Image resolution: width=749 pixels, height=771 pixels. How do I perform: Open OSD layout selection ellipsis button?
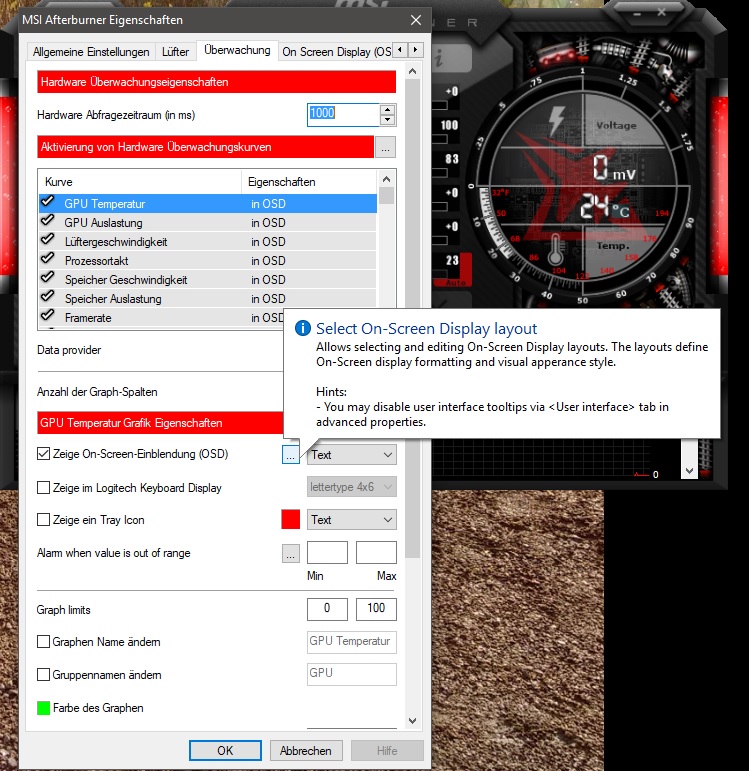(x=291, y=454)
